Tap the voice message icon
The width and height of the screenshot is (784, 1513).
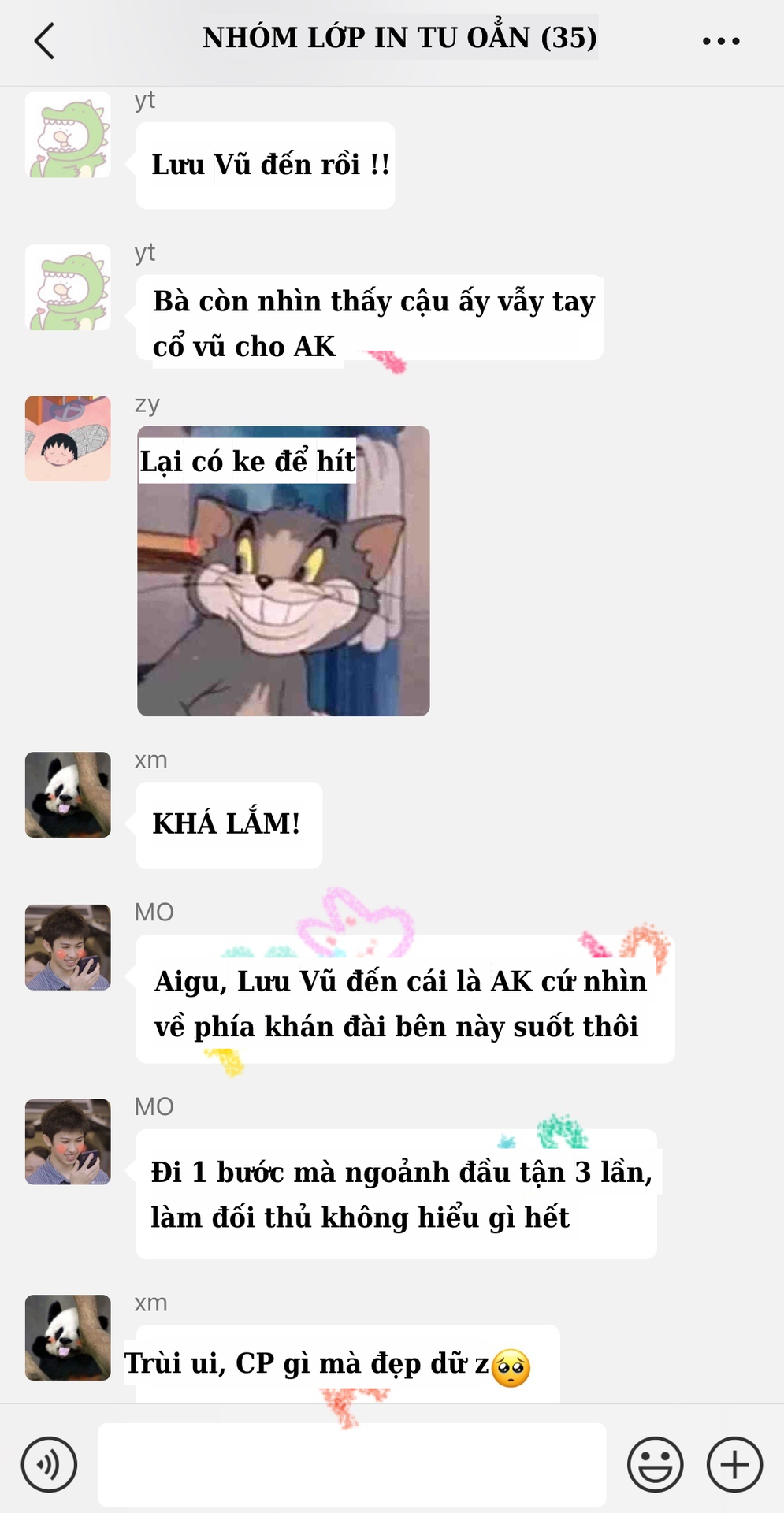[49, 1465]
